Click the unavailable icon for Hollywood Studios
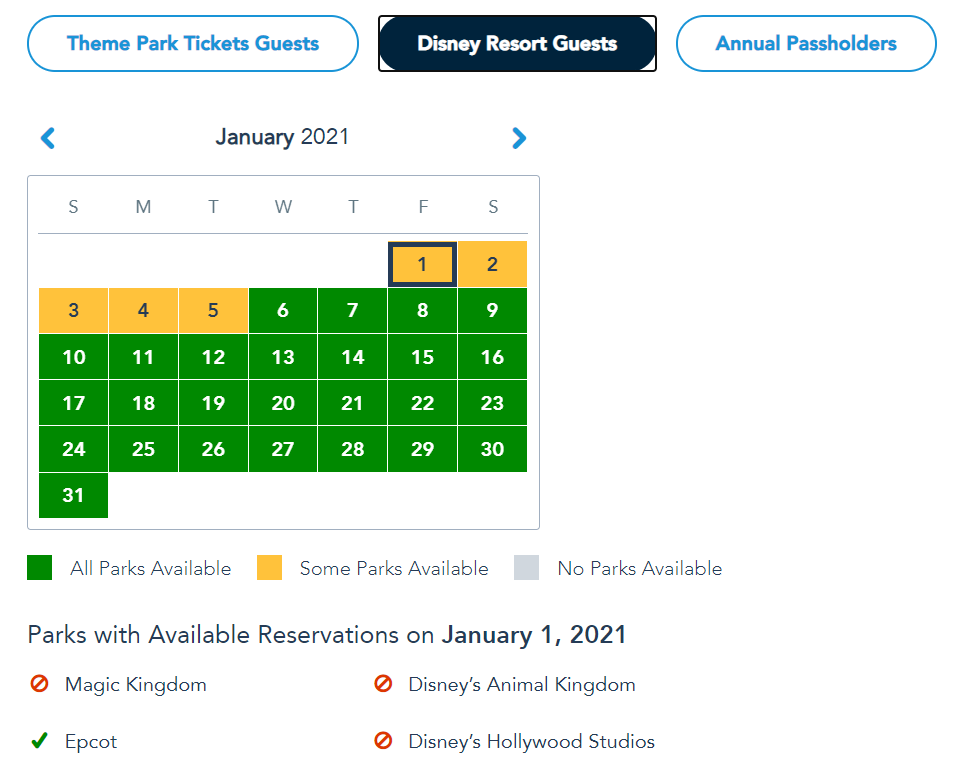Viewport: 964px width, 769px height. [x=383, y=742]
